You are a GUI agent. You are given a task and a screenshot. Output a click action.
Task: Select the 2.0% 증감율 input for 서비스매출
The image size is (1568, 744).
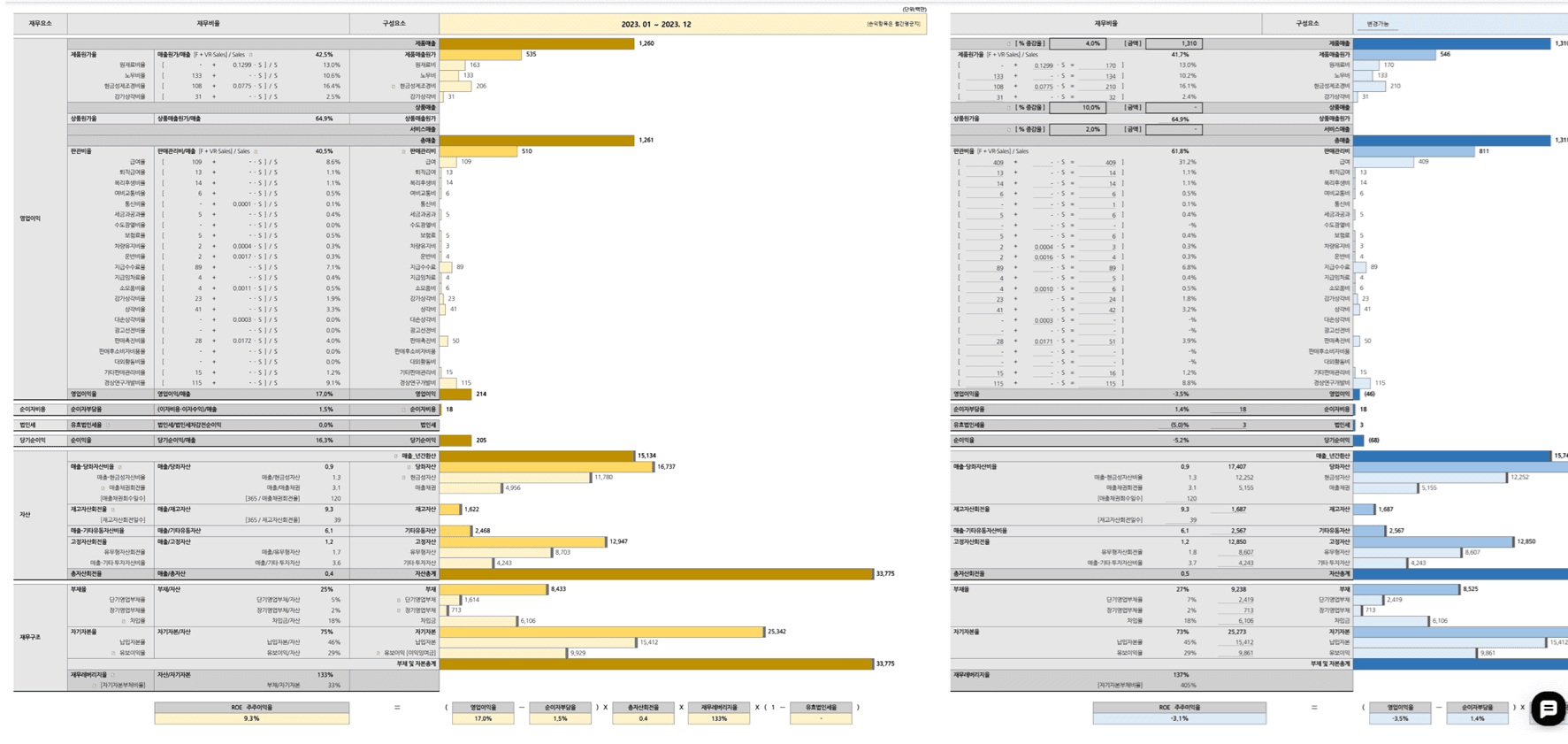pos(1076,129)
